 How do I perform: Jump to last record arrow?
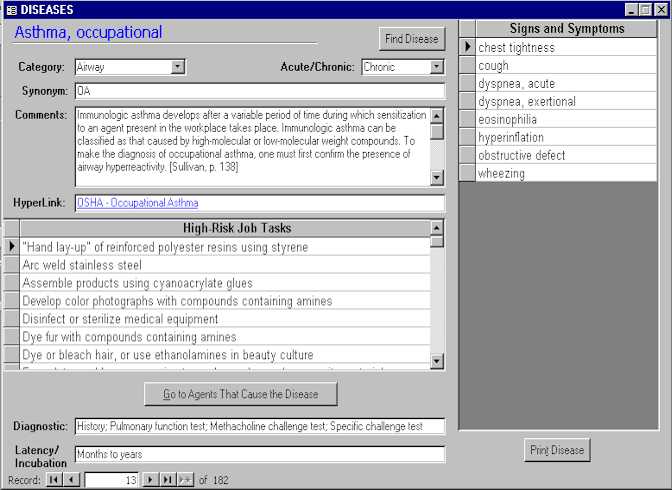(x=167, y=480)
